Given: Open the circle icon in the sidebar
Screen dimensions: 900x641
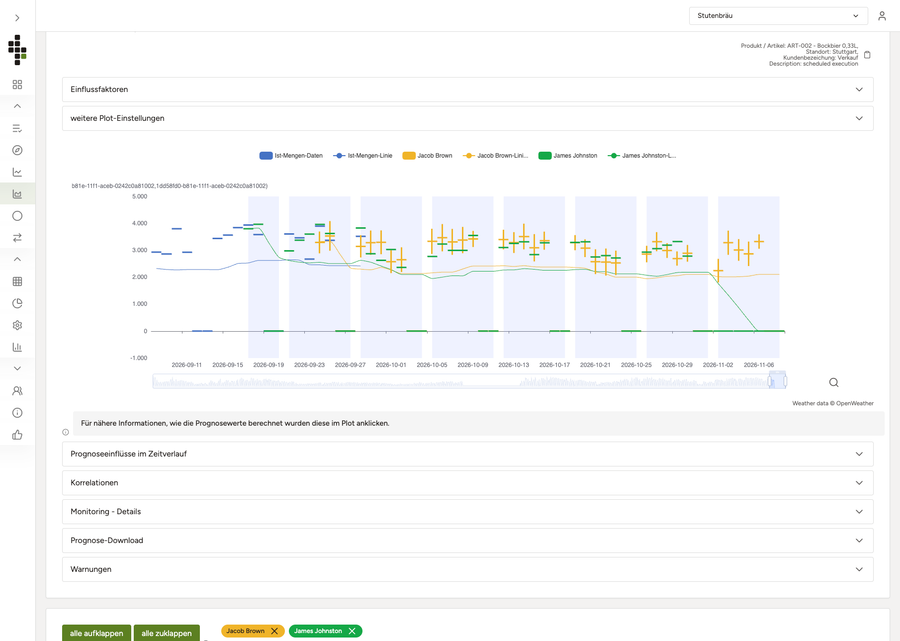Looking at the screenshot, I should click(17, 216).
